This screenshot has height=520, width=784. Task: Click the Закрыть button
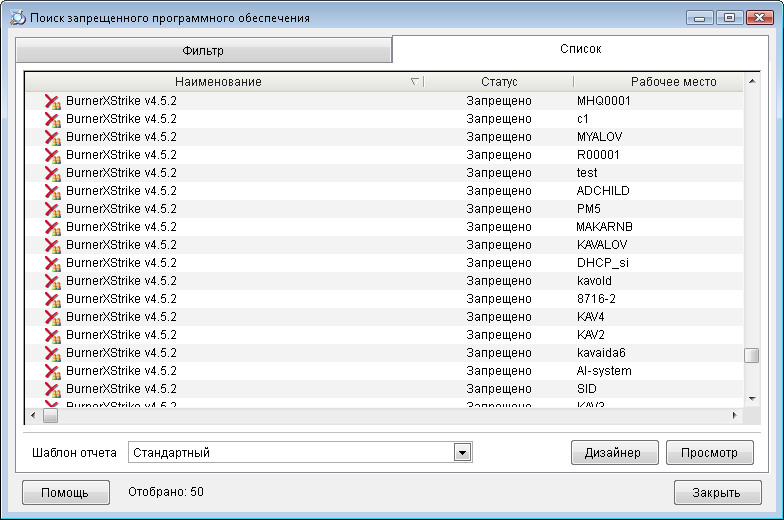click(718, 492)
